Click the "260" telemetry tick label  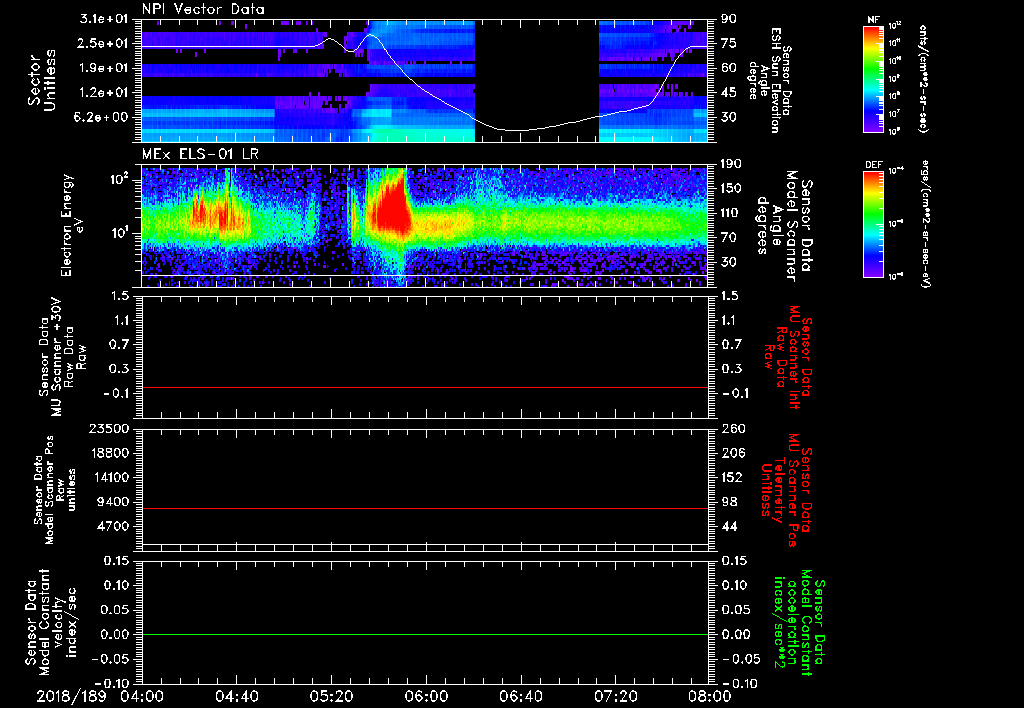[x=732, y=429]
